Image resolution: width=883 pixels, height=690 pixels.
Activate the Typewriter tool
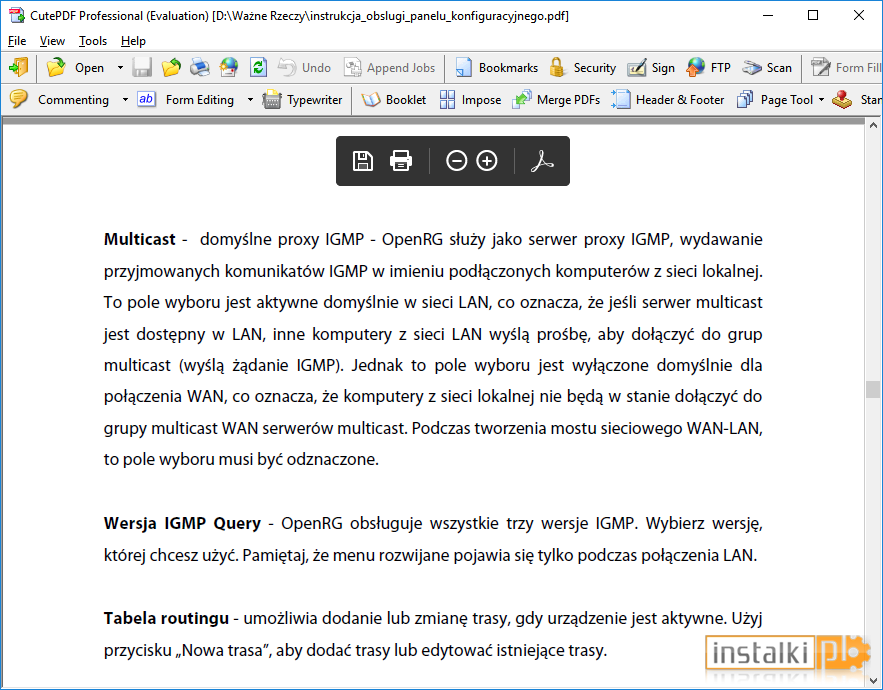[x=302, y=100]
